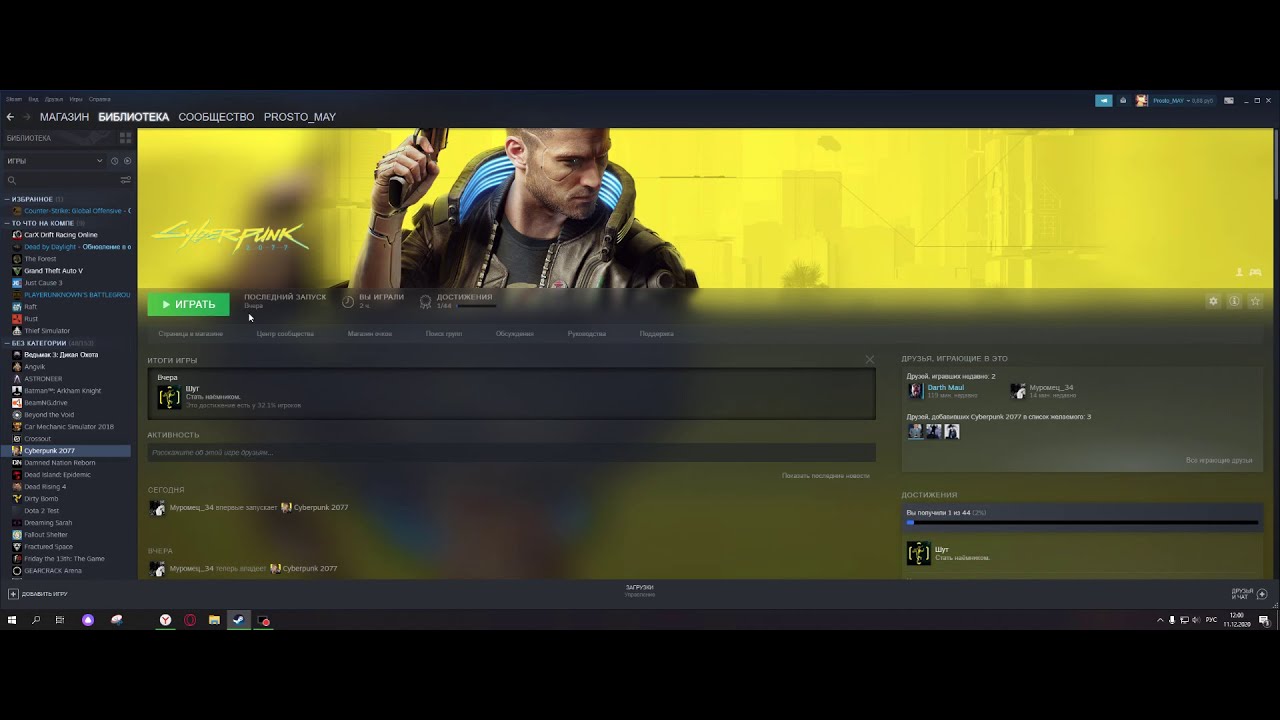Image resolution: width=1280 pixels, height=720 pixels.
Task: Click the achievements progress bar
Action: click(1082, 522)
